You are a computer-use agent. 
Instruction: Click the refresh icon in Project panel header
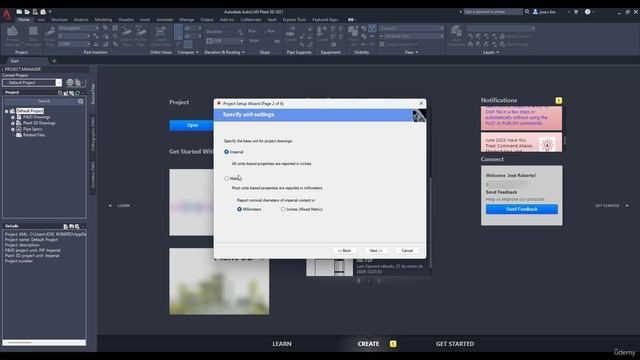77,93
